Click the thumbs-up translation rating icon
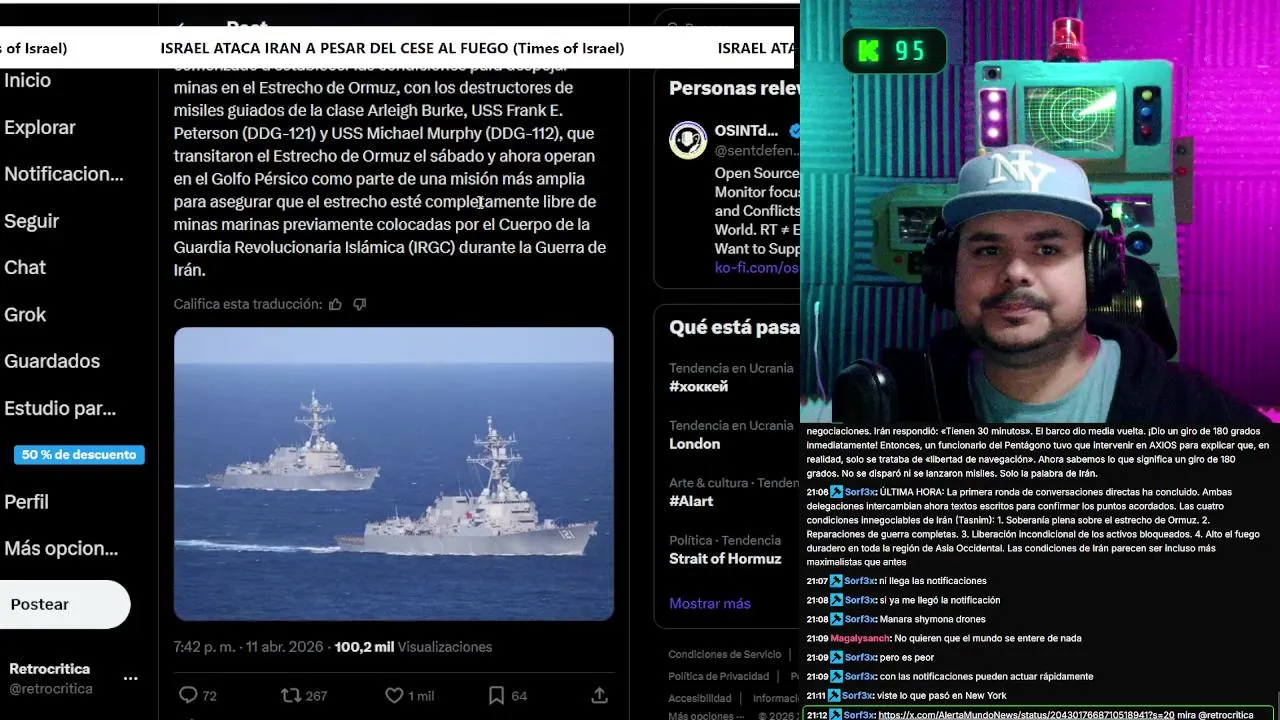The width and height of the screenshot is (1280, 720). click(x=335, y=304)
